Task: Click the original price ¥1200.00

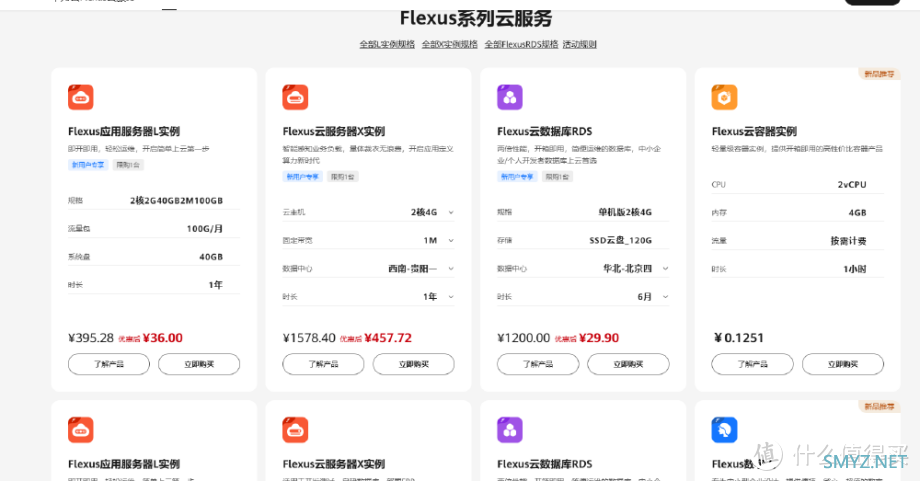Action: click(x=524, y=338)
